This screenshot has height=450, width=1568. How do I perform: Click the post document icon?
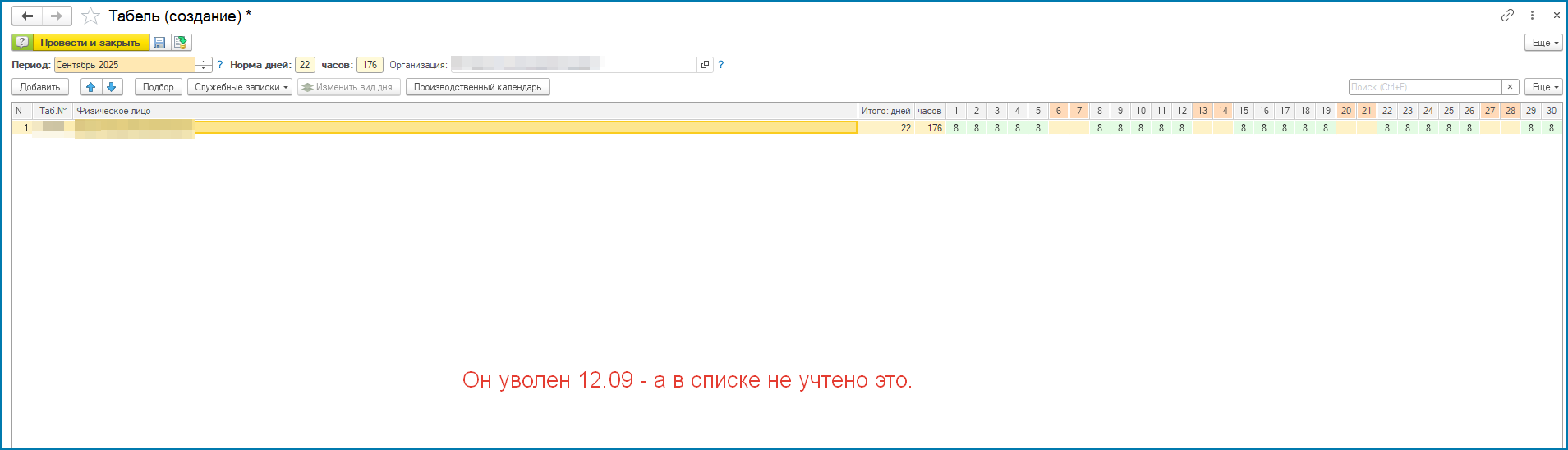(181, 43)
